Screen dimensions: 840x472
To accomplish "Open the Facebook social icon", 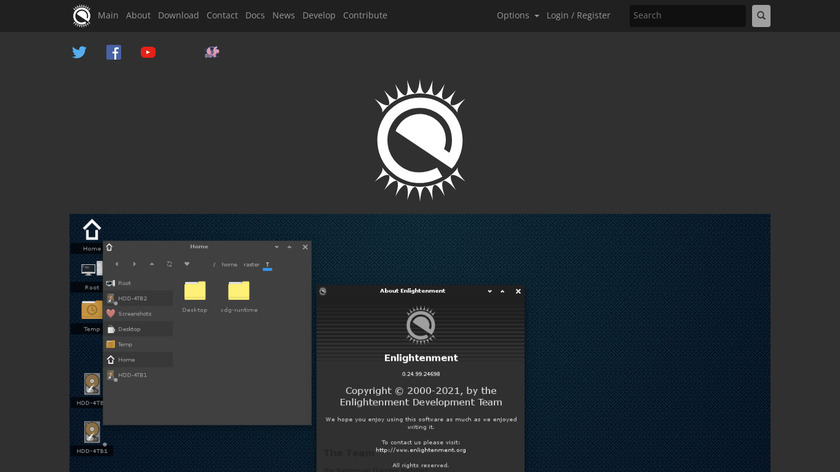I will (114, 52).
